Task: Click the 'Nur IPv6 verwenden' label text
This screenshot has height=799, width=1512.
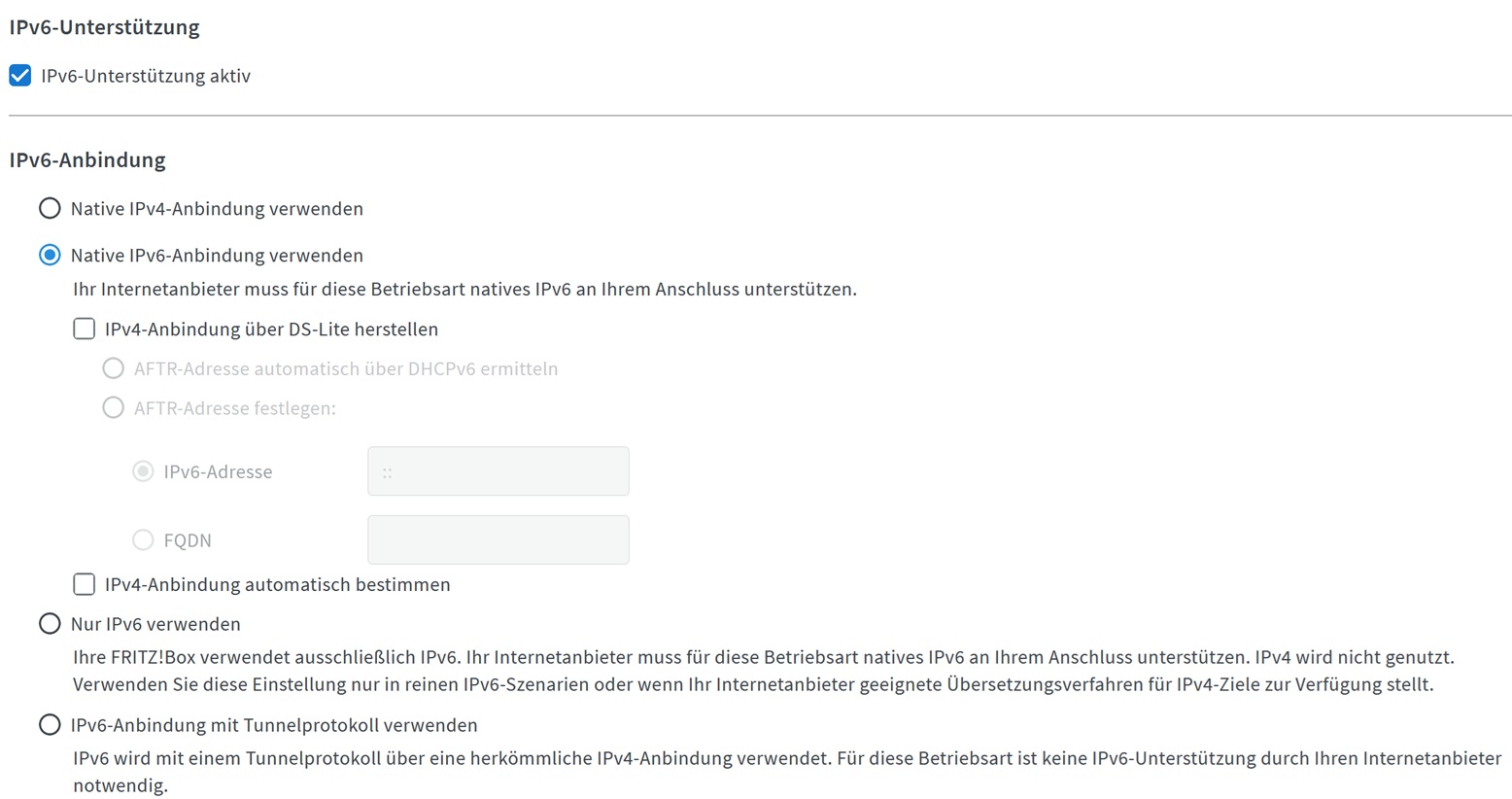Action: 155,624
